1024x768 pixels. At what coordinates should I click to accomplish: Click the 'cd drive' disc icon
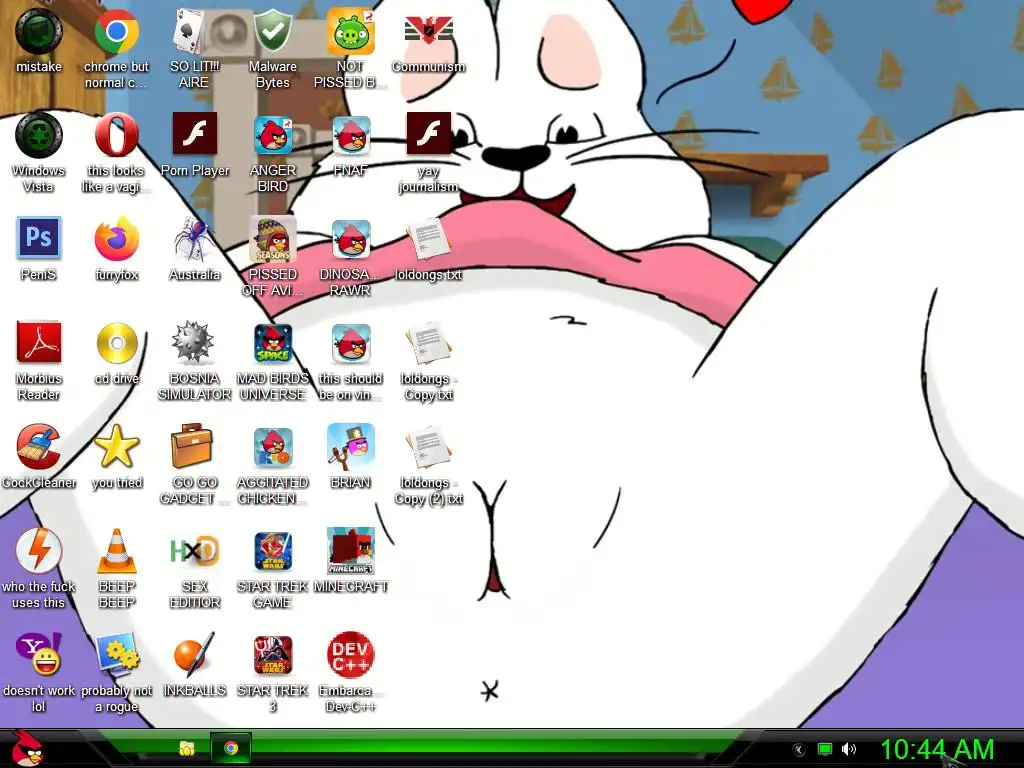click(x=116, y=343)
